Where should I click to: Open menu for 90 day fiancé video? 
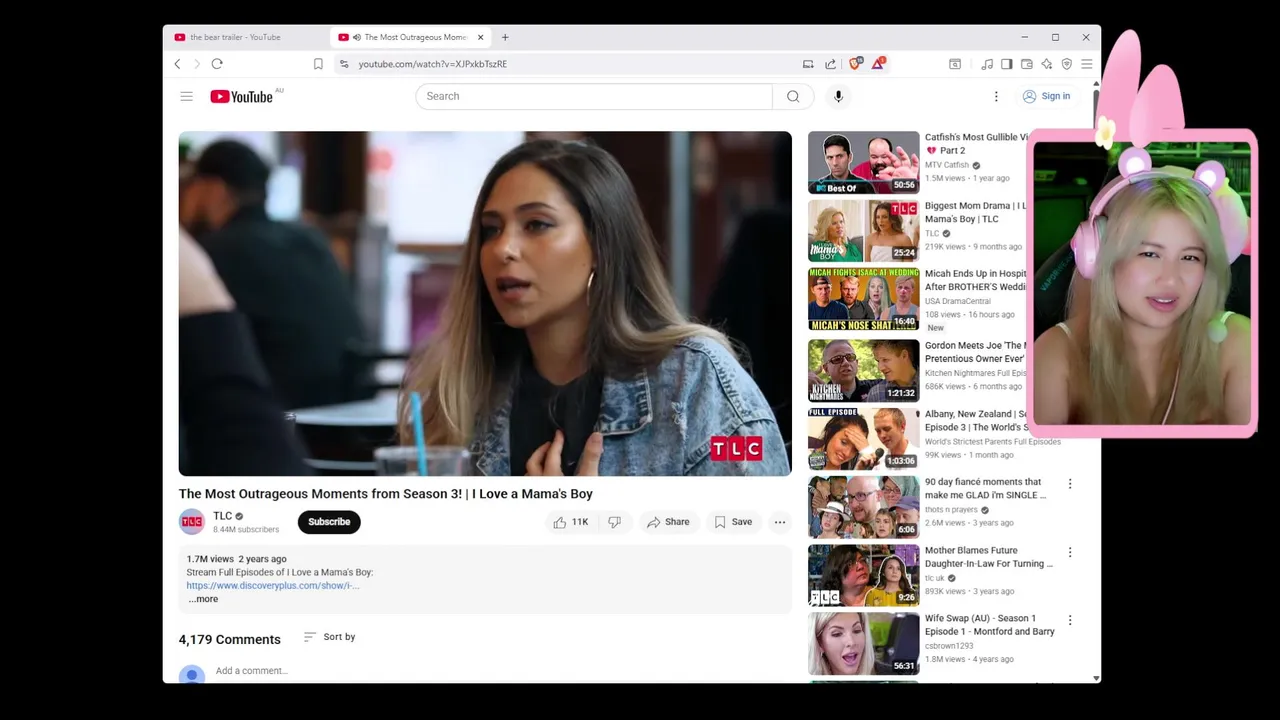(x=1070, y=484)
